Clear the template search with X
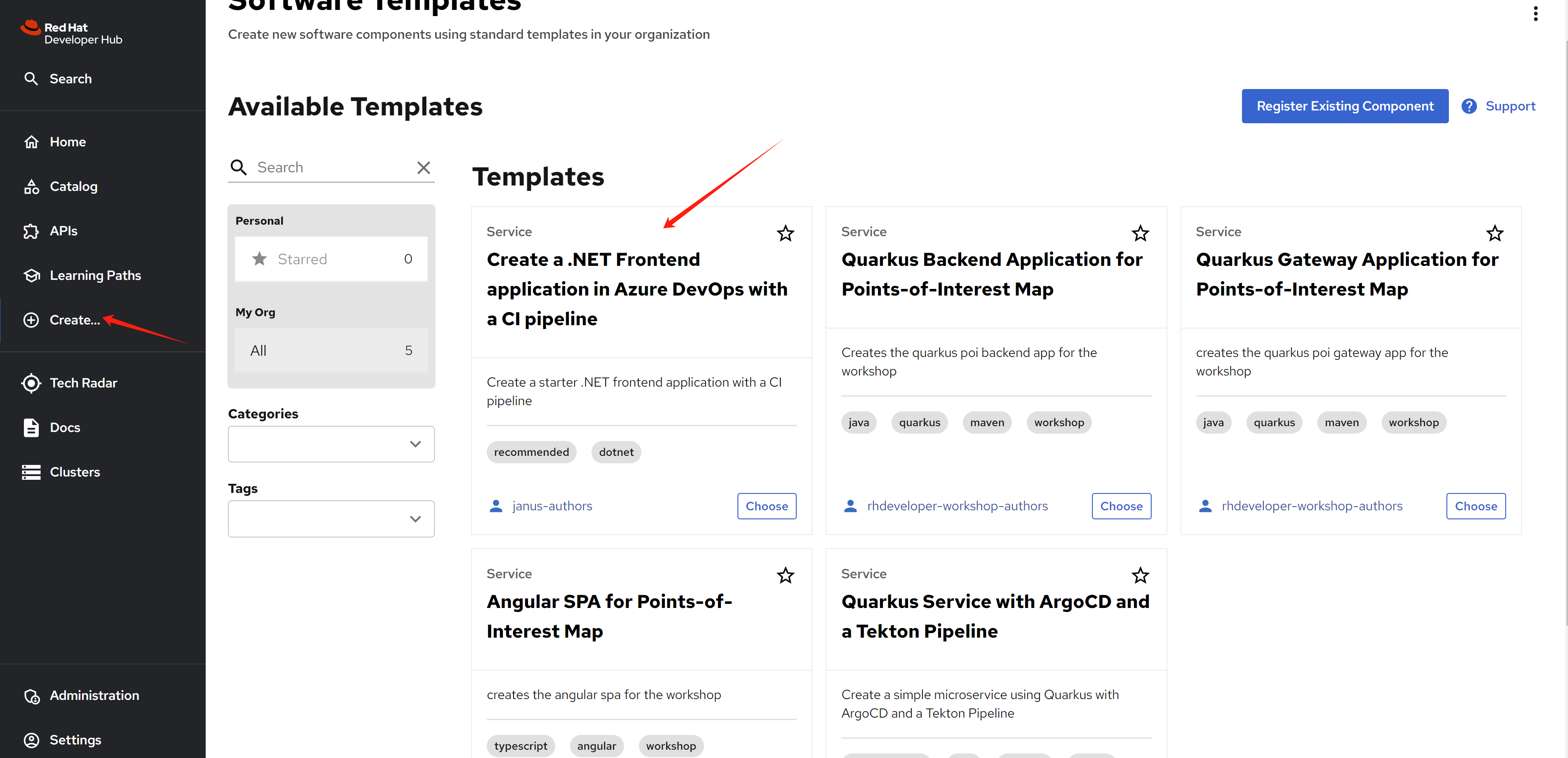Viewport: 1568px width, 758px height. click(x=424, y=167)
